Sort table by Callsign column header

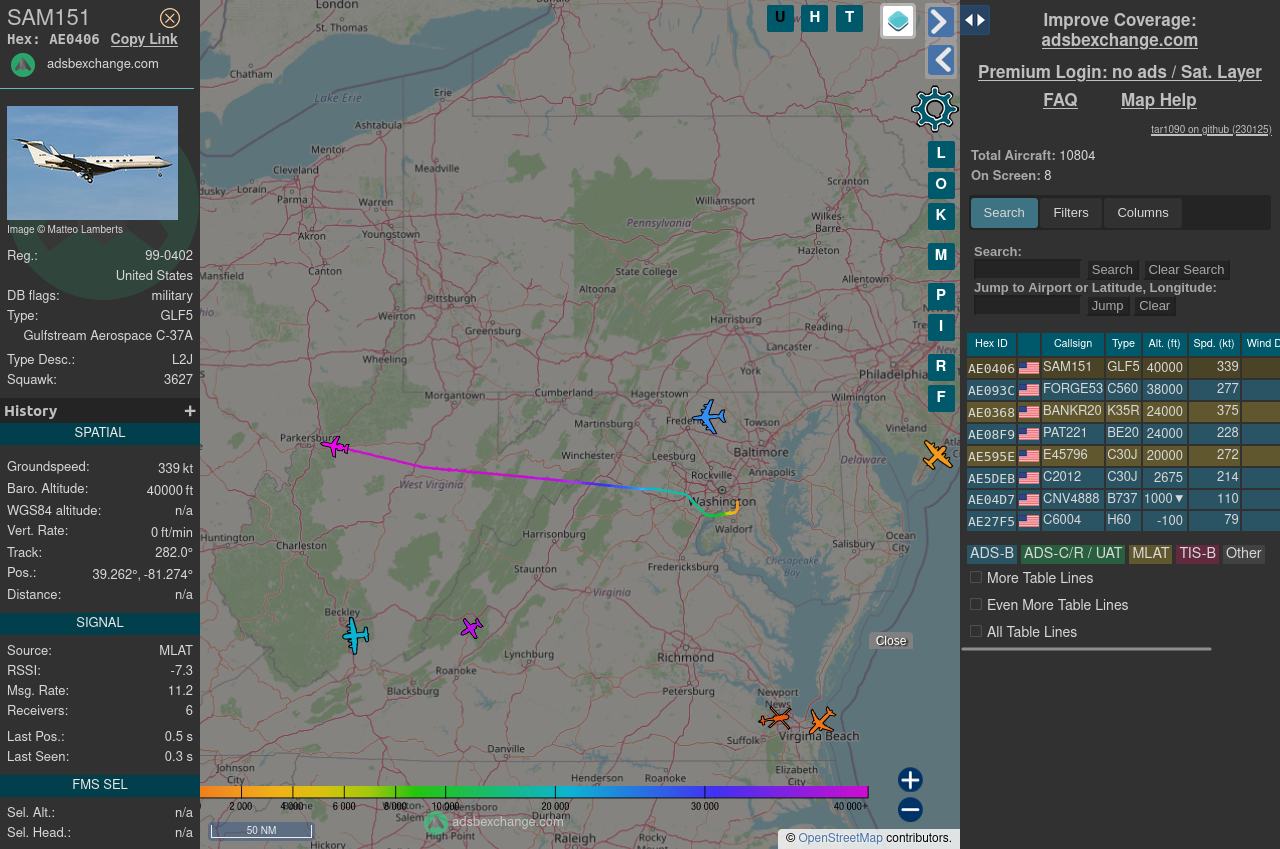point(1073,344)
